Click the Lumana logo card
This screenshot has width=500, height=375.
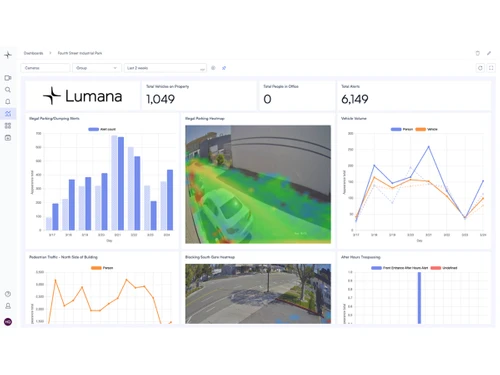tap(83, 96)
